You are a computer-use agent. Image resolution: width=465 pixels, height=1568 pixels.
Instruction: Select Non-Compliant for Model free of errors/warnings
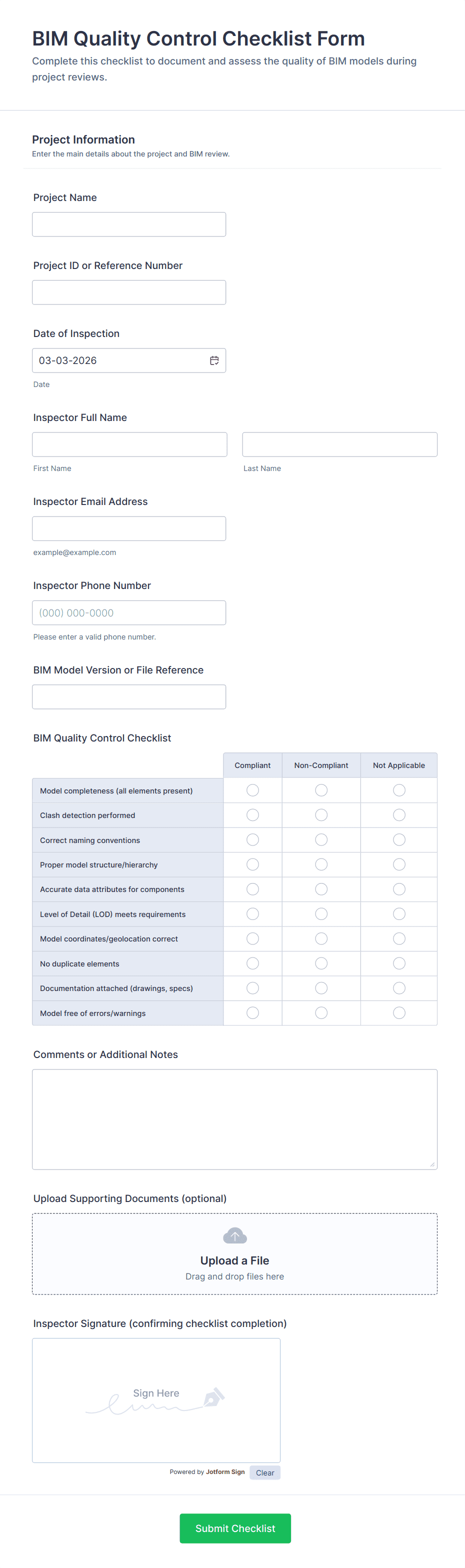(321, 1013)
